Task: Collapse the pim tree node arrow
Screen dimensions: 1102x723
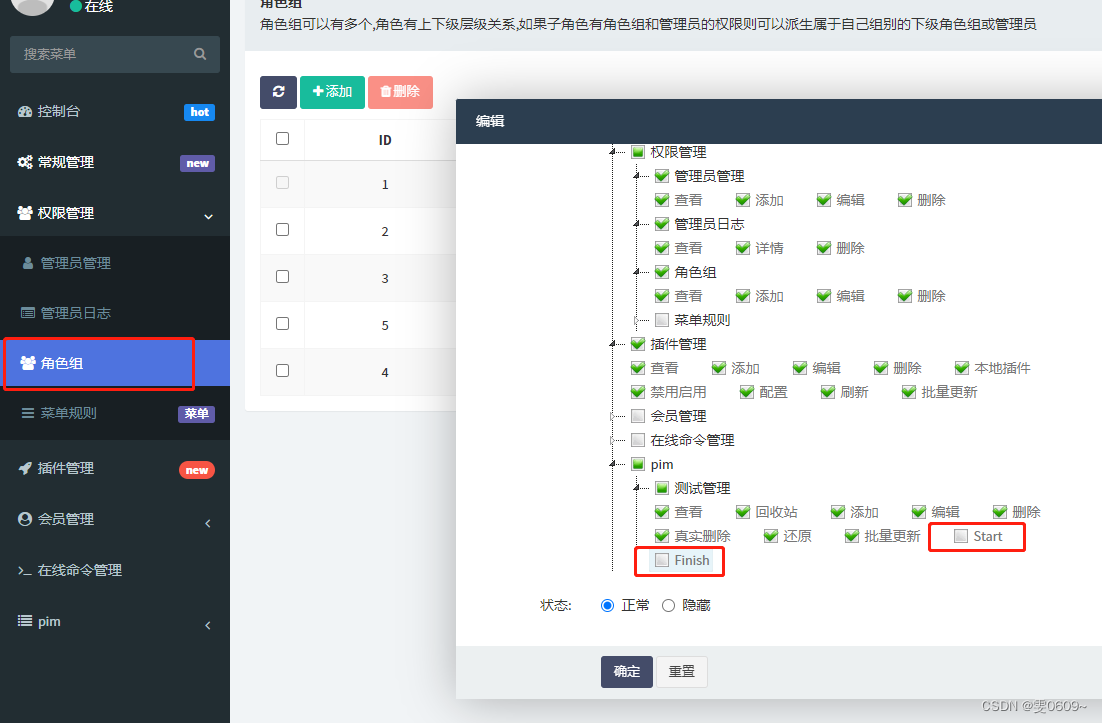Action: coord(613,464)
